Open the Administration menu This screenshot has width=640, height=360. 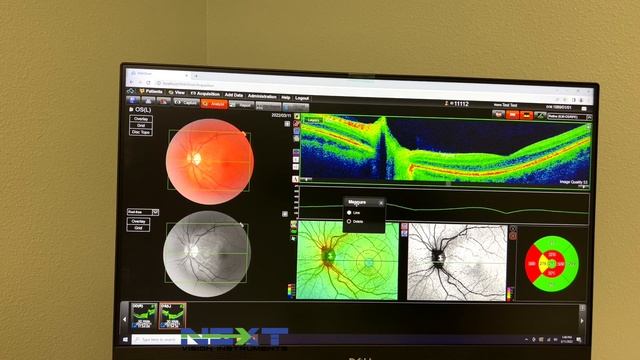pyautogui.click(x=262, y=96)
